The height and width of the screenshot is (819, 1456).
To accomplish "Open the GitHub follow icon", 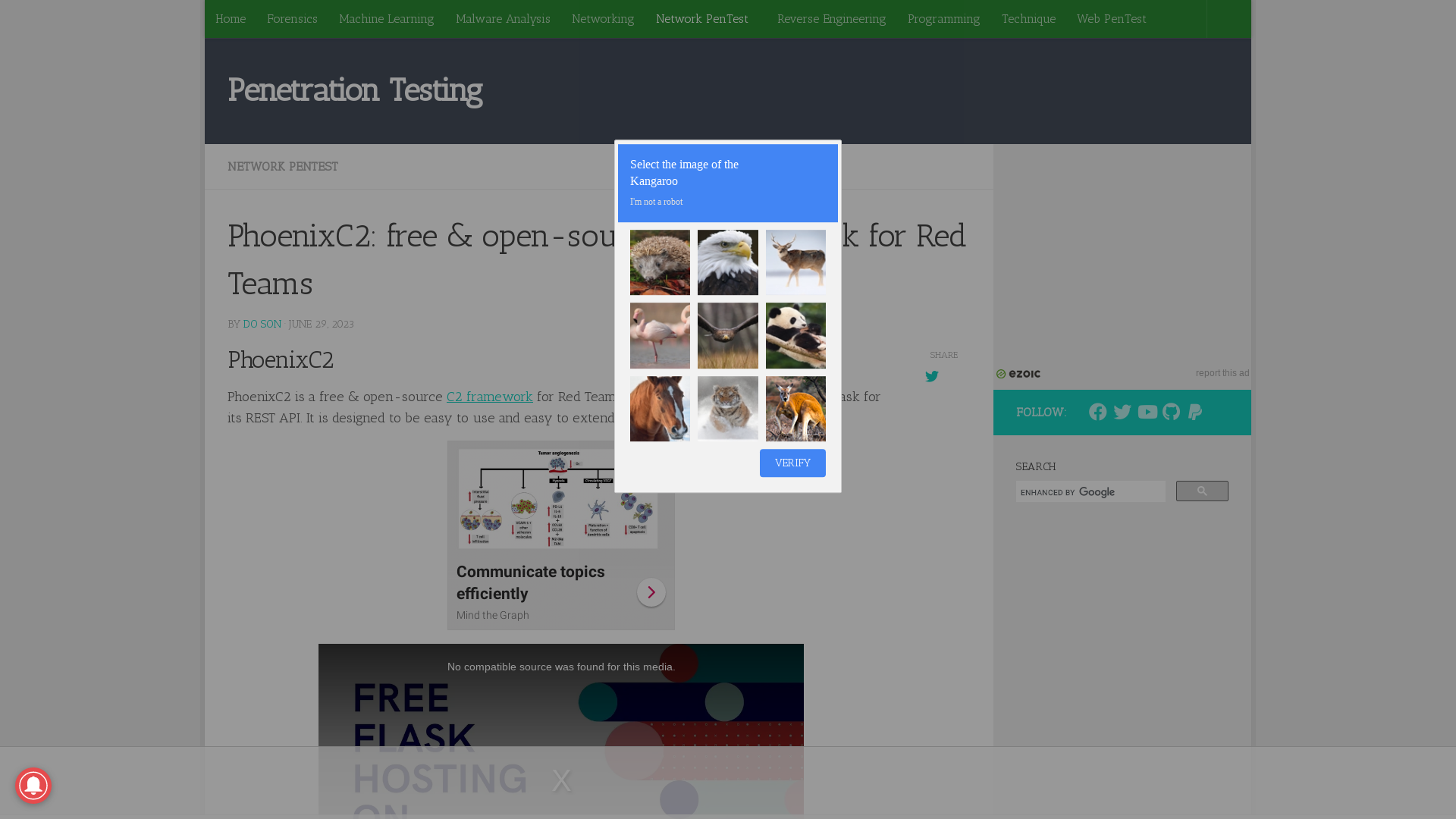I will 1171,412.
